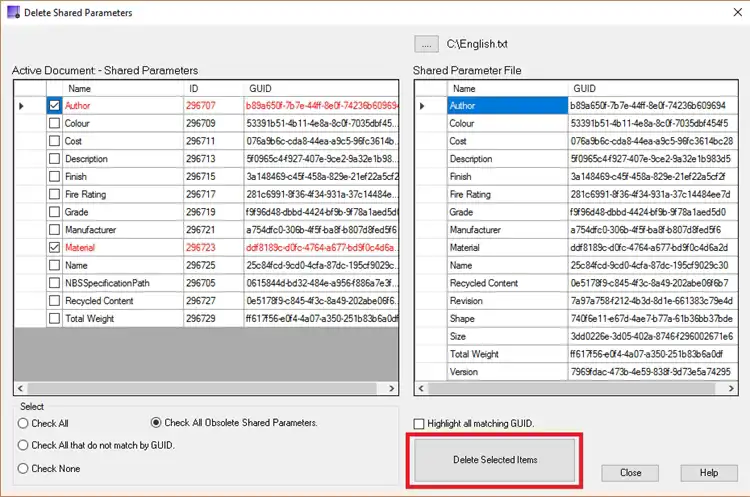Enable Highlight all matching GUID

[419, 424]
